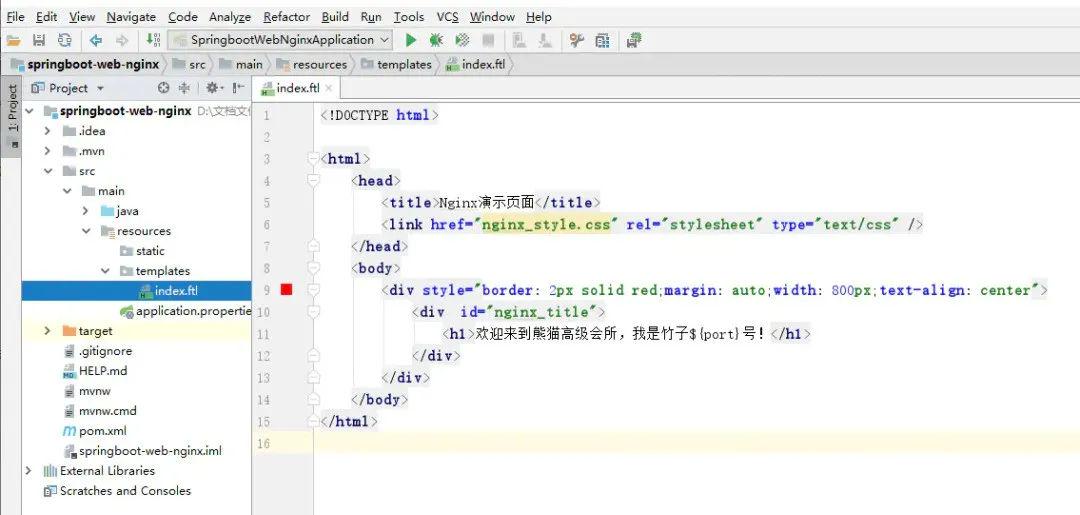Fold the html tag at line 3
The width and height of the screenshot is (1080, 515).
click(x=315, y=159)
